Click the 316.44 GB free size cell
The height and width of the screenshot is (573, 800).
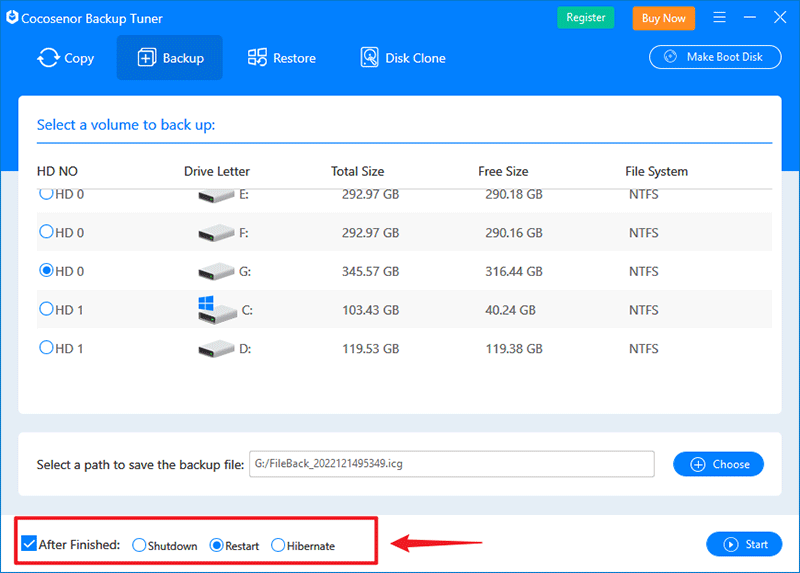tap(514, 271)
